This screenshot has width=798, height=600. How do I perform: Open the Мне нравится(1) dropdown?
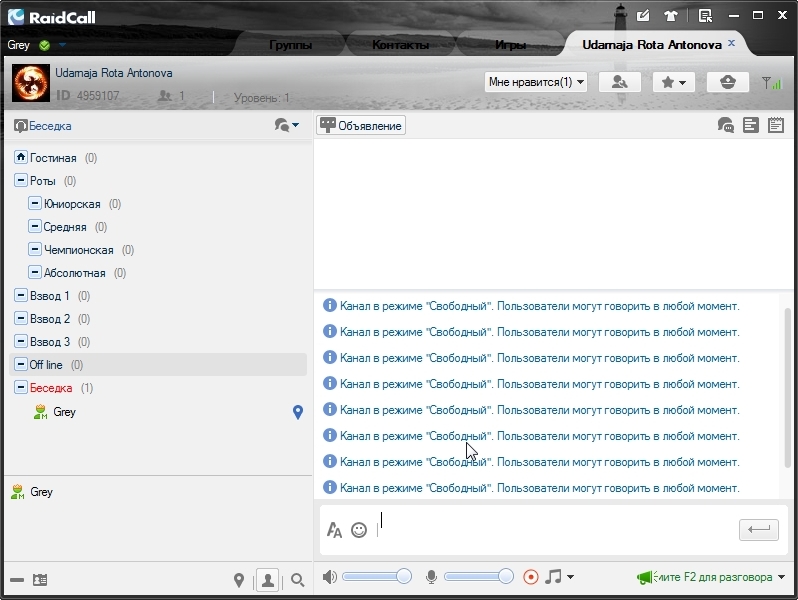(x=535, y=82)
